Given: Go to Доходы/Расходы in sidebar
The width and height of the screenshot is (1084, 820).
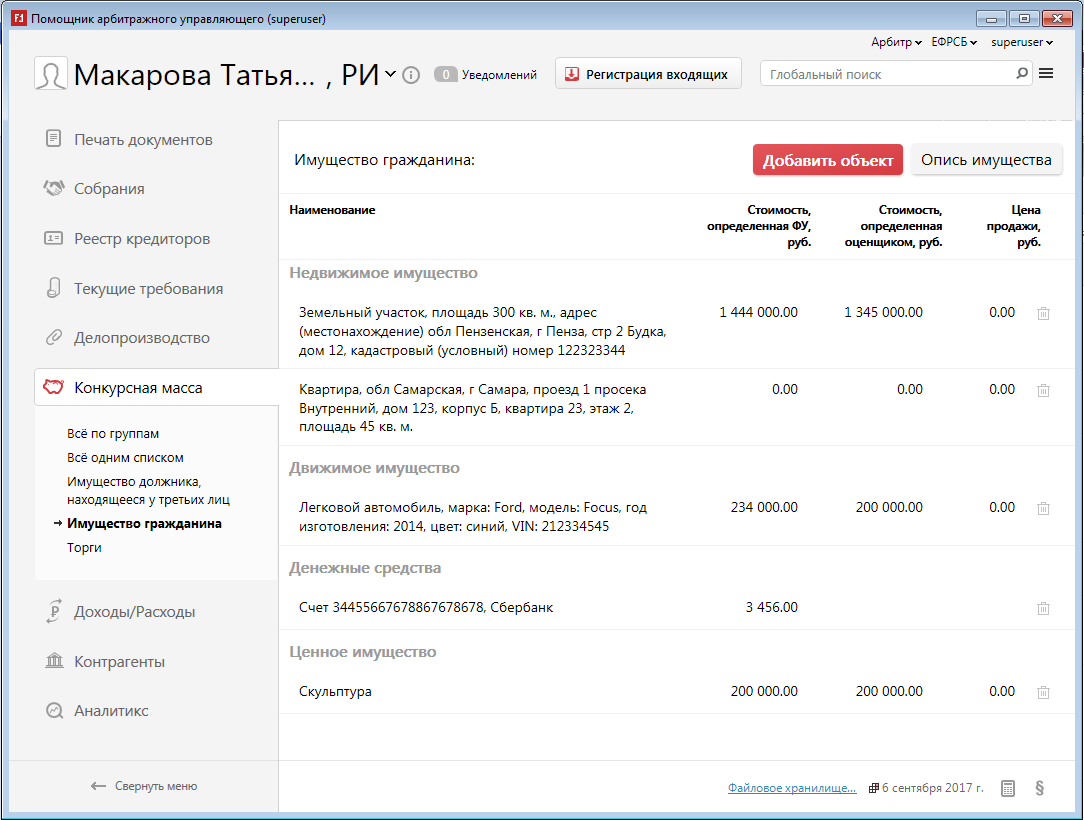Looking at the screenshot, I should coord(134,612).
